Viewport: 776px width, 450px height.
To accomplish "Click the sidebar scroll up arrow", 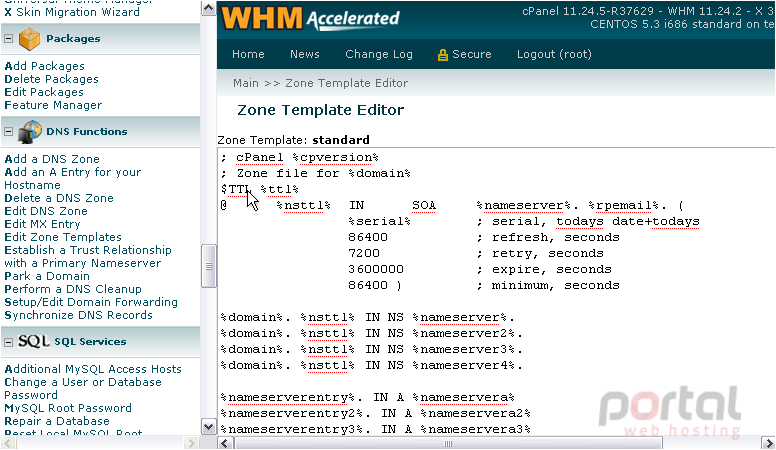I will pyautogui.click(x=208, y=8).
